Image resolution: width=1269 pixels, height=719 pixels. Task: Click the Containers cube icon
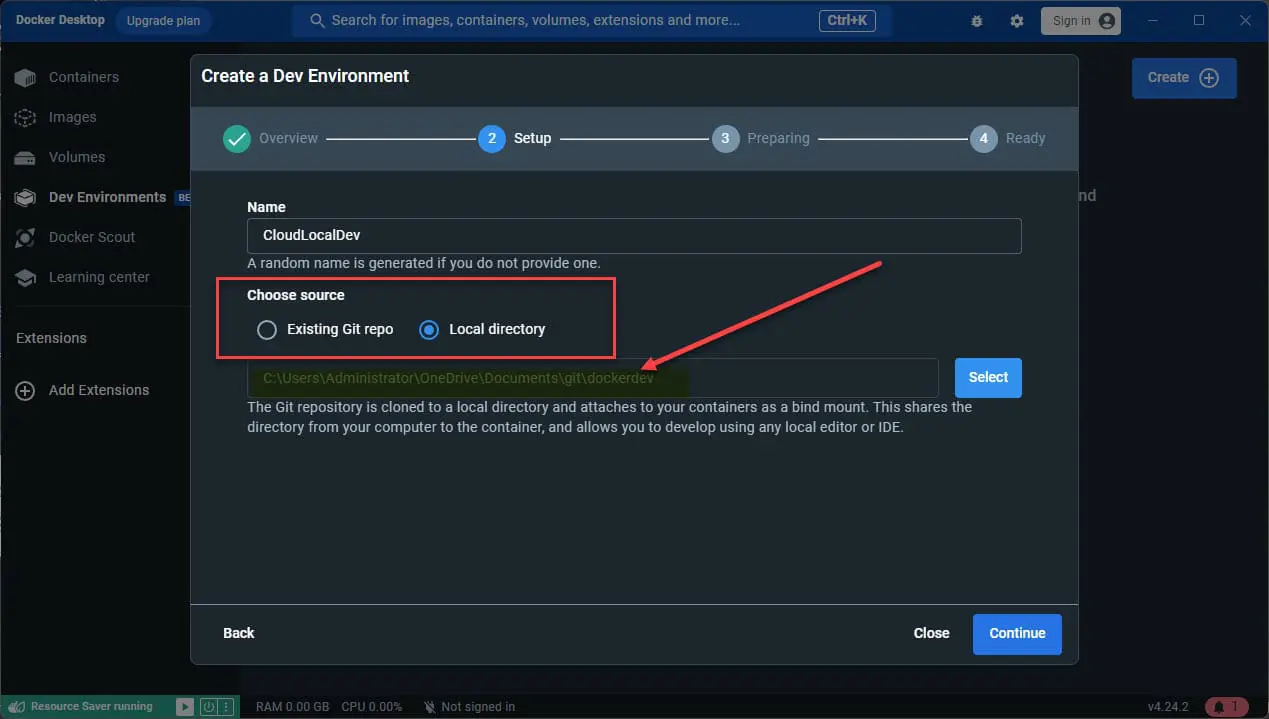coord(25,77)
